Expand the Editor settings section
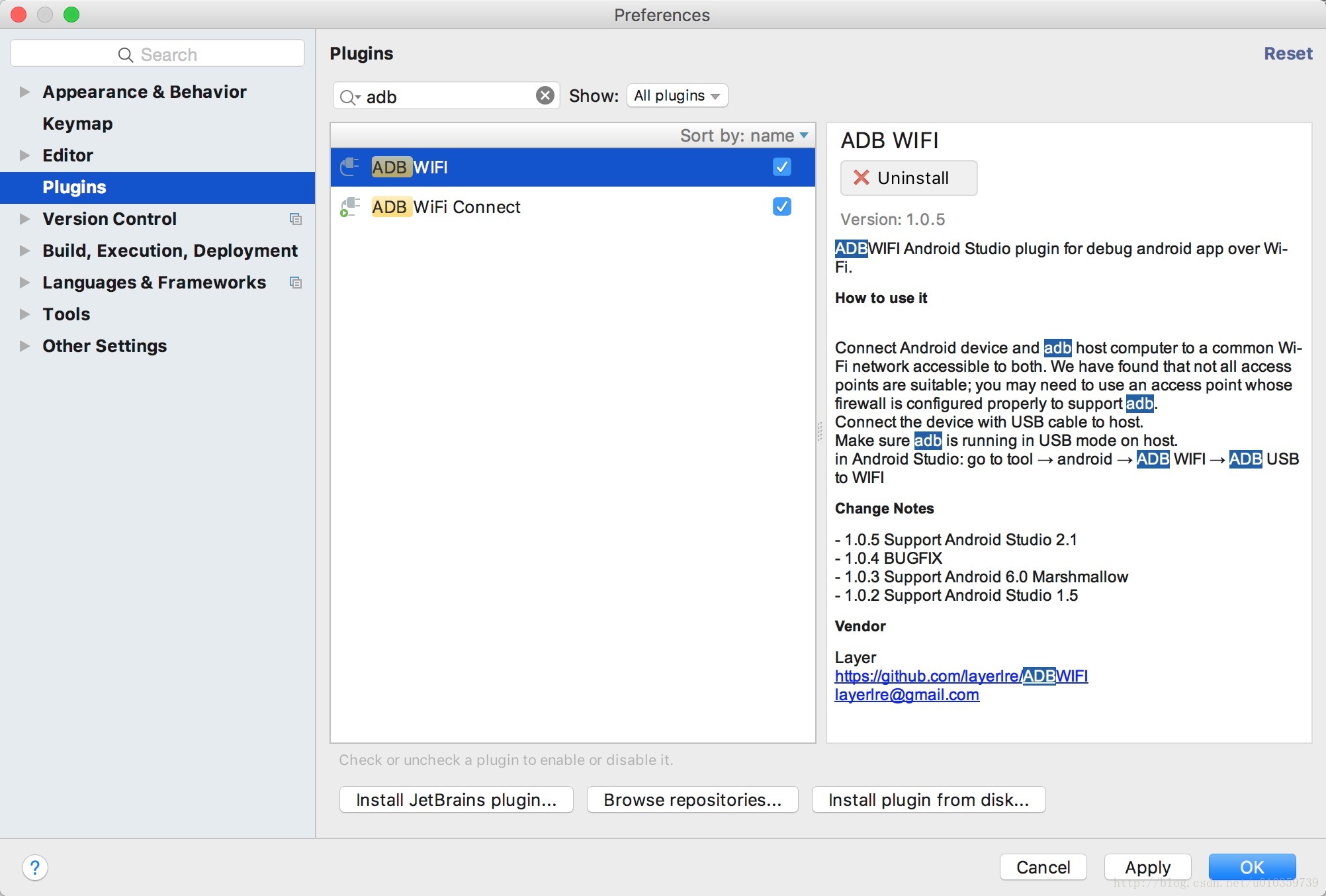The image size is (1326, 896). 24,156
